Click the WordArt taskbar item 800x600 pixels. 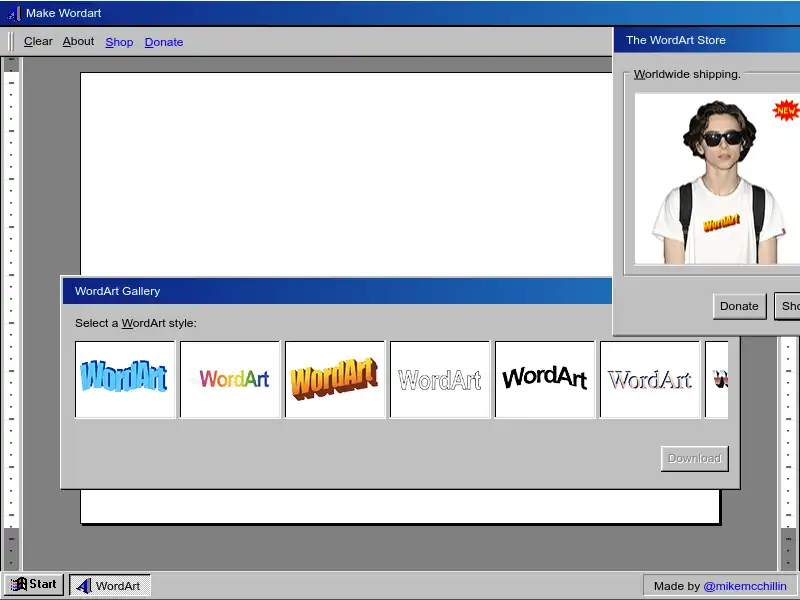[x=110, y=585]
